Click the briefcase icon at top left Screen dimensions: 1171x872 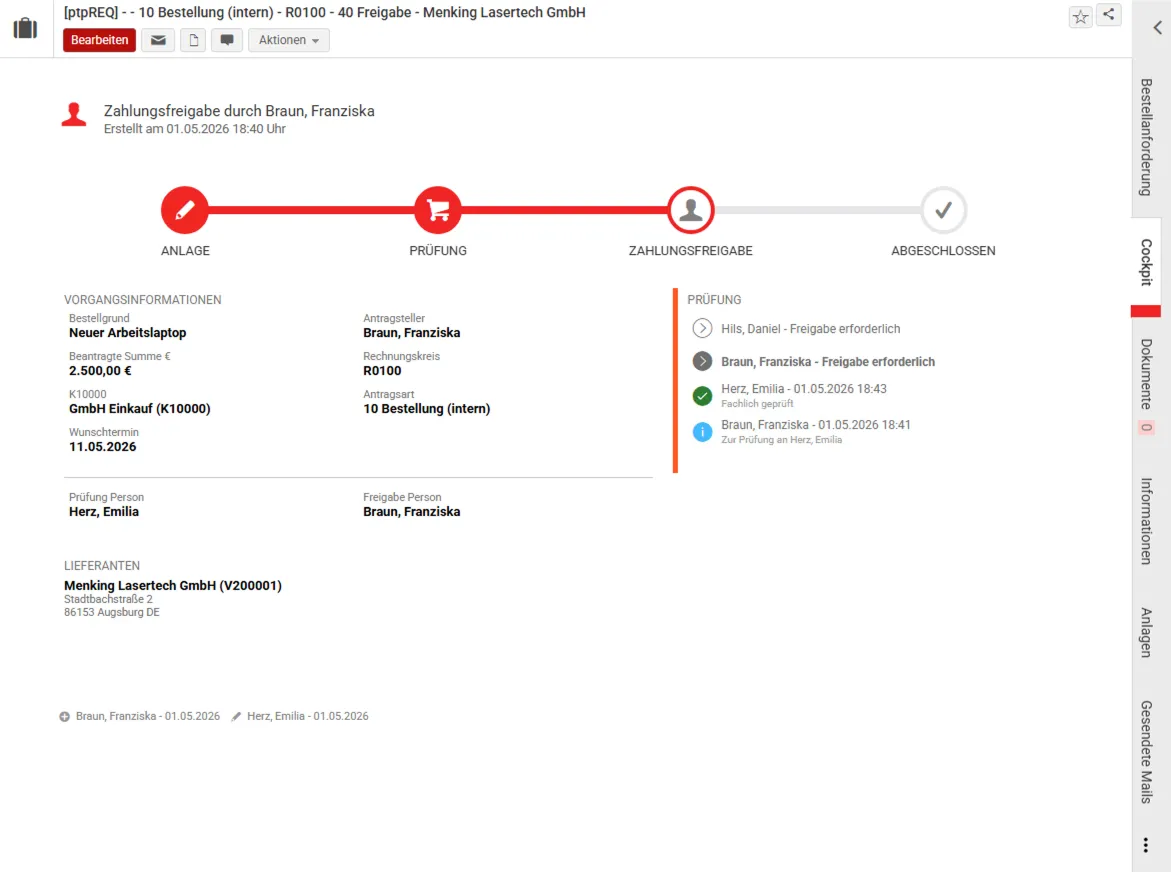[25, 28]
